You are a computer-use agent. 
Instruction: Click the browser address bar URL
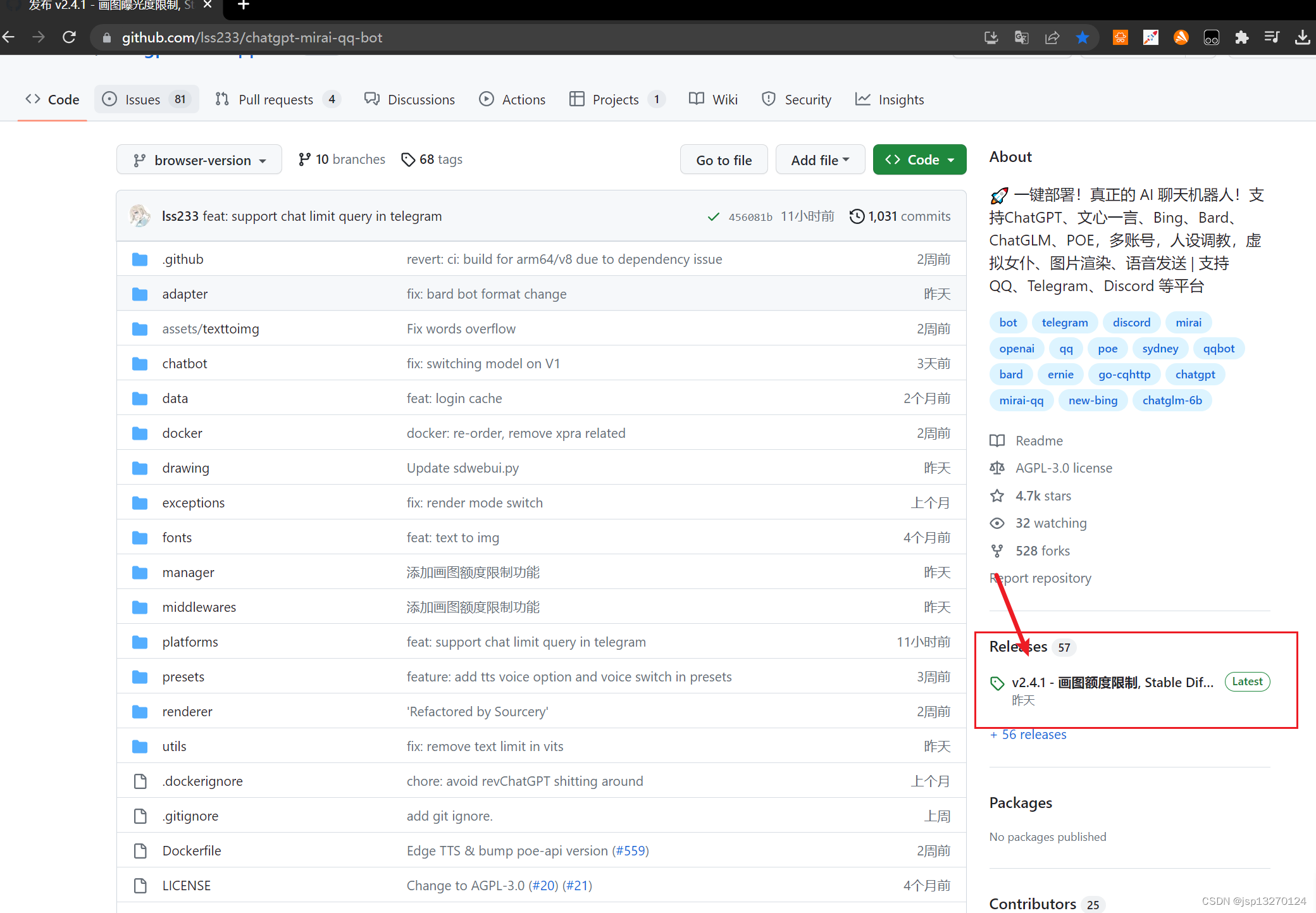[252, 37]
